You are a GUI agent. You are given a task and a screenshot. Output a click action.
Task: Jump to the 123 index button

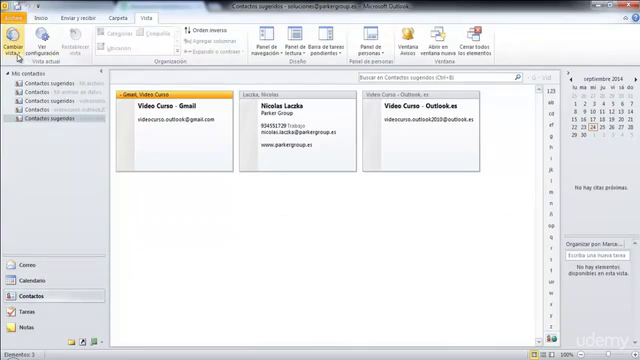click(x=551, y=91)
